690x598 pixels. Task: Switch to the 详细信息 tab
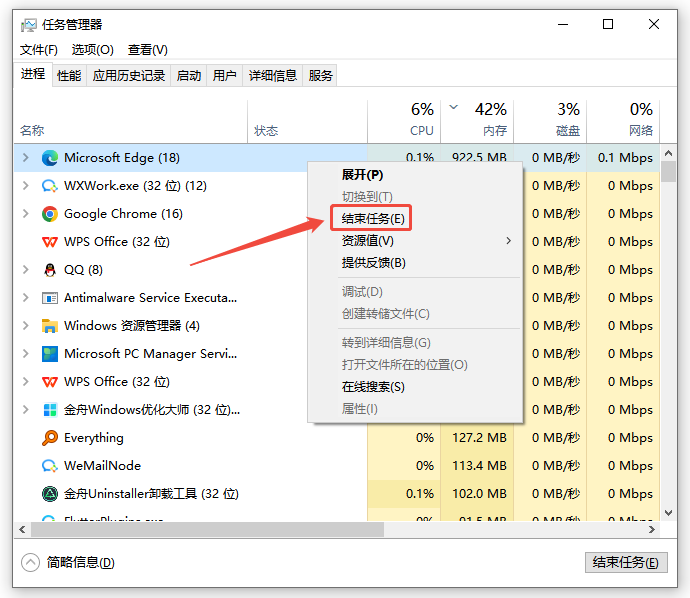click(x=273, y=76)
